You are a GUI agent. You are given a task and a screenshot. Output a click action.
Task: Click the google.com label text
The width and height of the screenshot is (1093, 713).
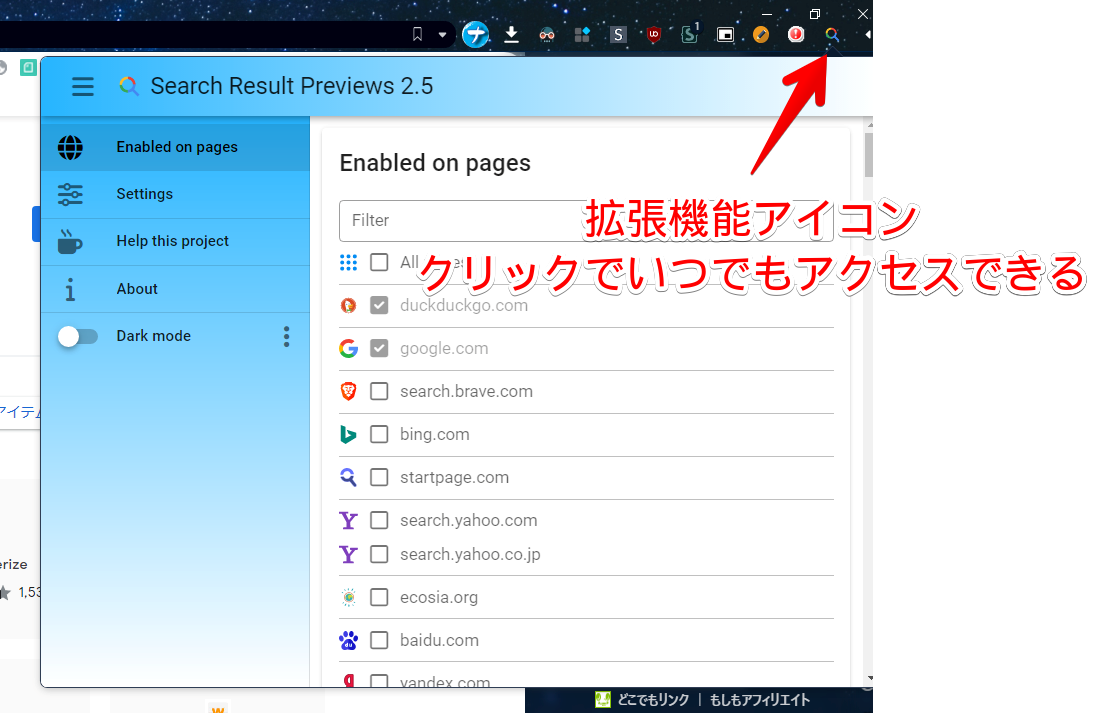coord(444,348)
